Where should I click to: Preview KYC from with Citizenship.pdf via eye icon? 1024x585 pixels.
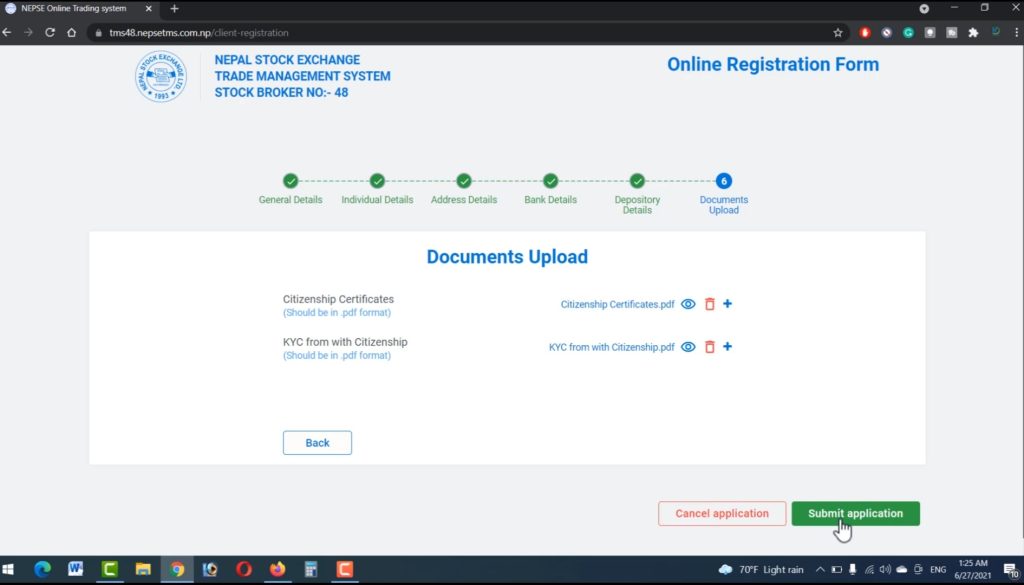688,347
